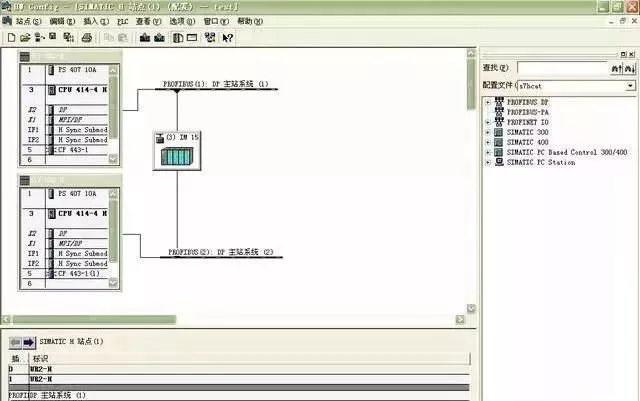Open the 选项 (Options) menu

pyautogui.click(x=181, y=20)
